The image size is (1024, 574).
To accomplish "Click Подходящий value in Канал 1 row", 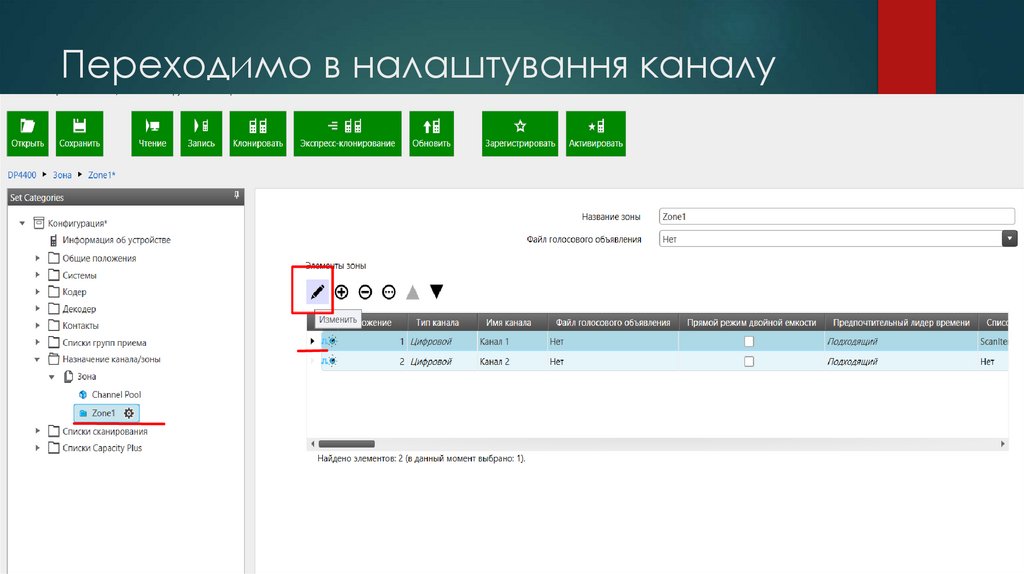I will point(852,342).
